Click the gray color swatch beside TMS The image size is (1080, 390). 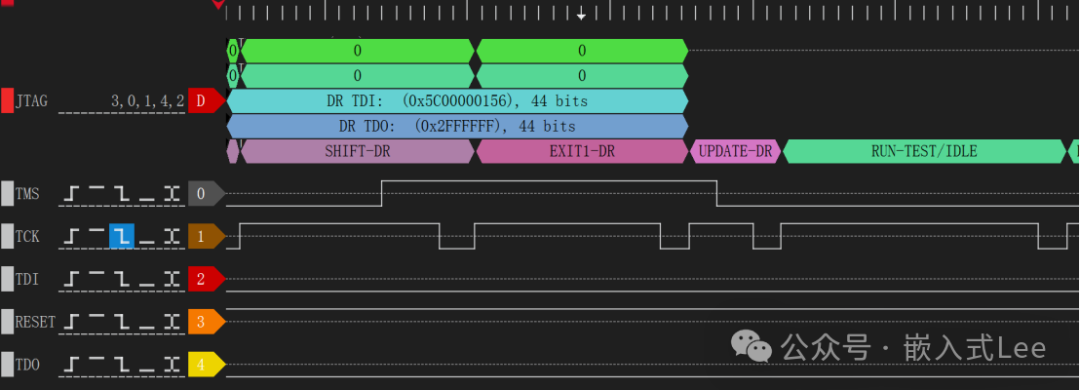[x=7, y=194]
